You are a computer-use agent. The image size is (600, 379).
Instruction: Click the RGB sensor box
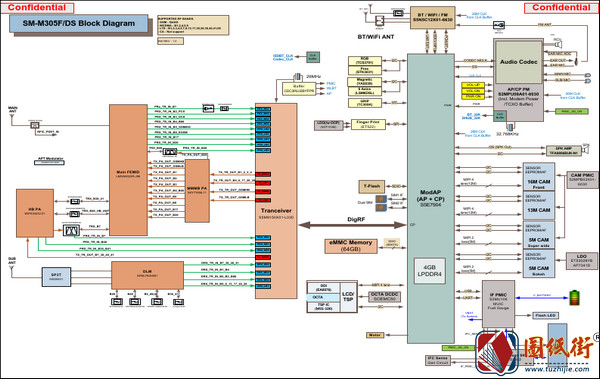[365, 61]
